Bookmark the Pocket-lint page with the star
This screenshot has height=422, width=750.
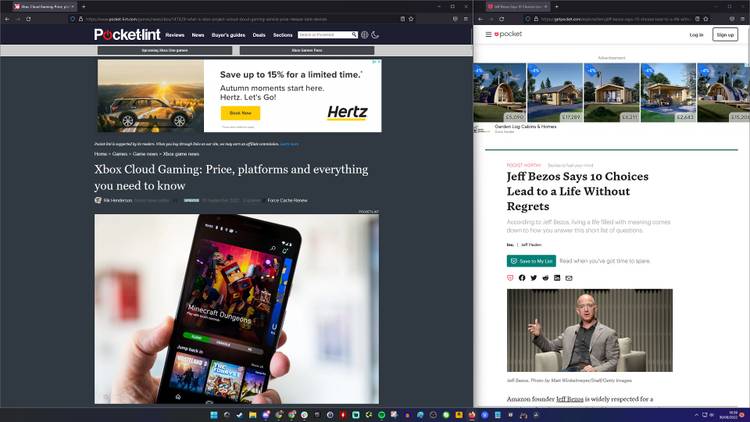[x=411, y=19]
